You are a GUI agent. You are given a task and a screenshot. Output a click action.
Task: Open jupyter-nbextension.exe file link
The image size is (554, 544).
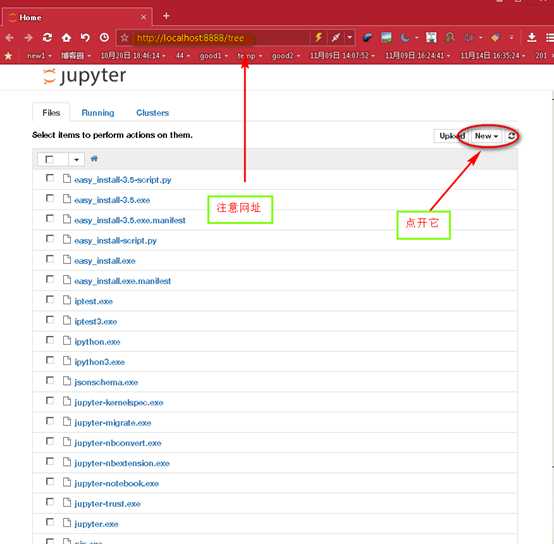[x=122, y=463]
